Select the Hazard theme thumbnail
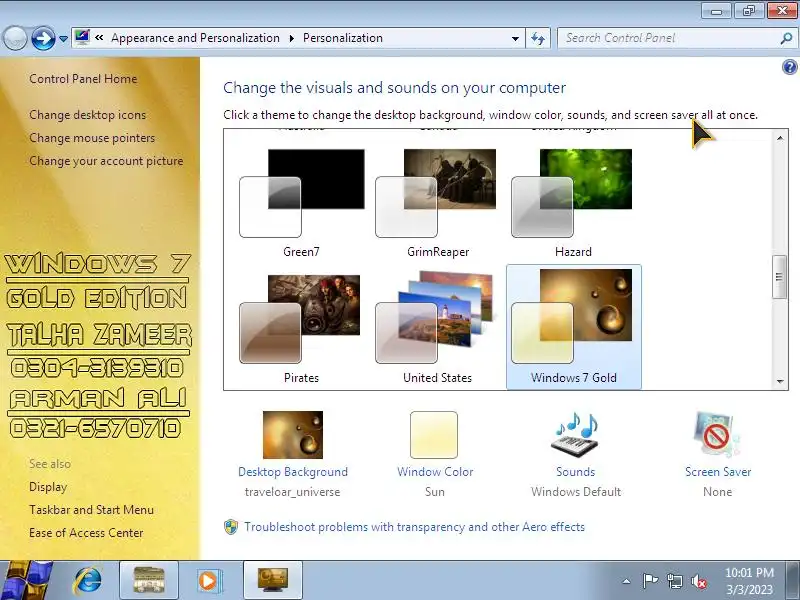This screenshot has width=800, height=600. tap(573, 193)
